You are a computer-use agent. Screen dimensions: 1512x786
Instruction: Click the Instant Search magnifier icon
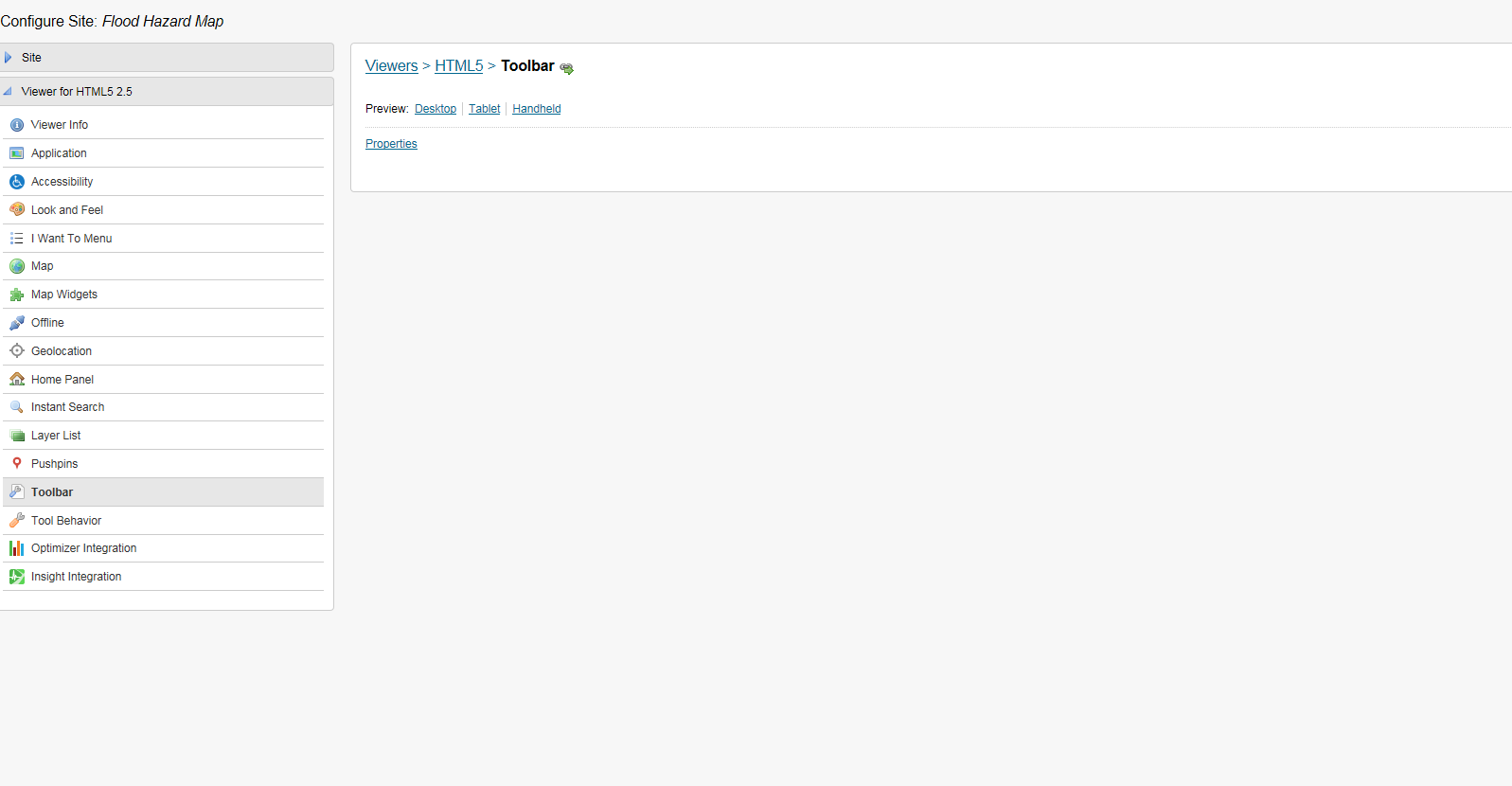pos(17,407)
